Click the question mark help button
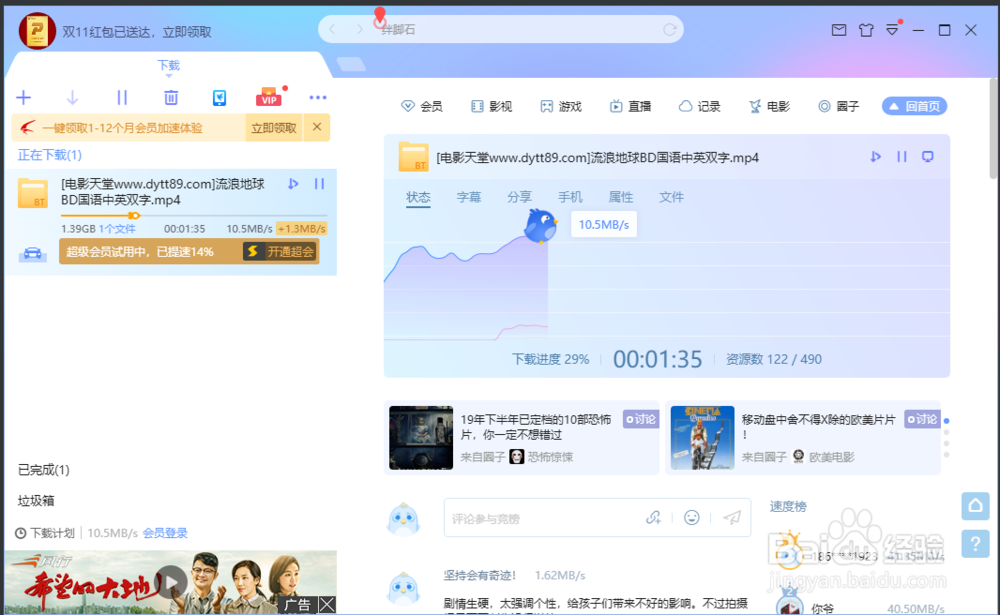 coord(975,544)
